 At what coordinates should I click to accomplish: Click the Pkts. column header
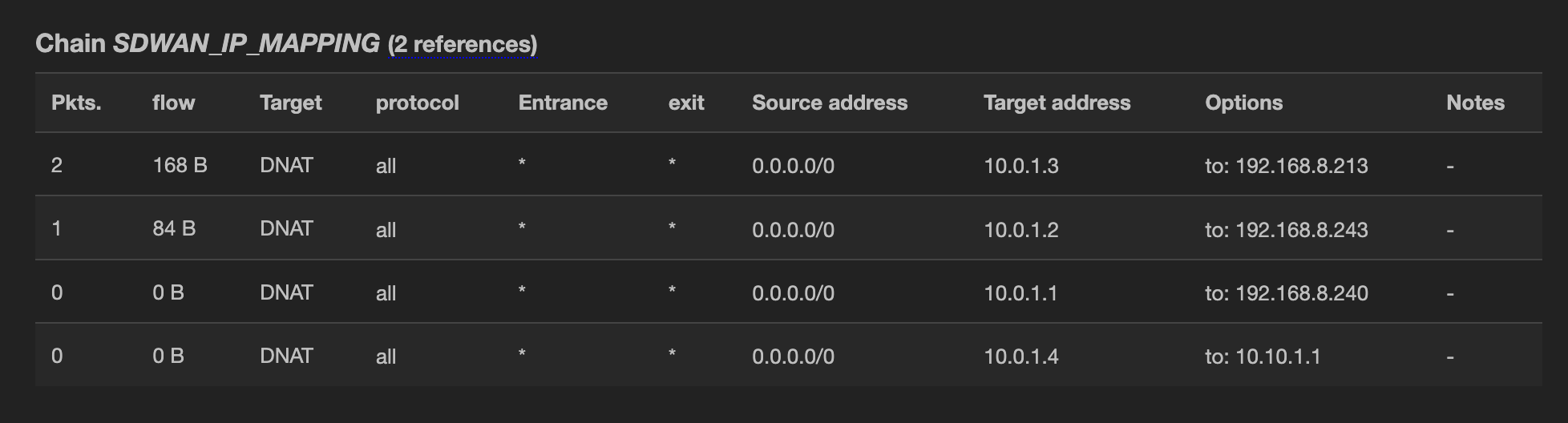(x=76, y=103)
